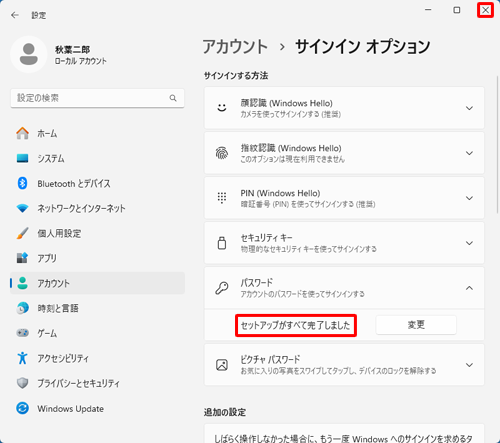
Task: Open Windows Update page
Action: click(x=97, y=408)
